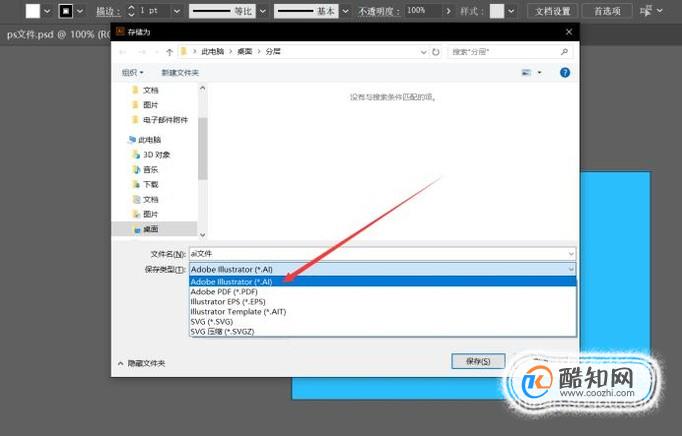Screen dimensions: 682x436
Task: Click the stroke weight stepper arrows
Action: 131,11
